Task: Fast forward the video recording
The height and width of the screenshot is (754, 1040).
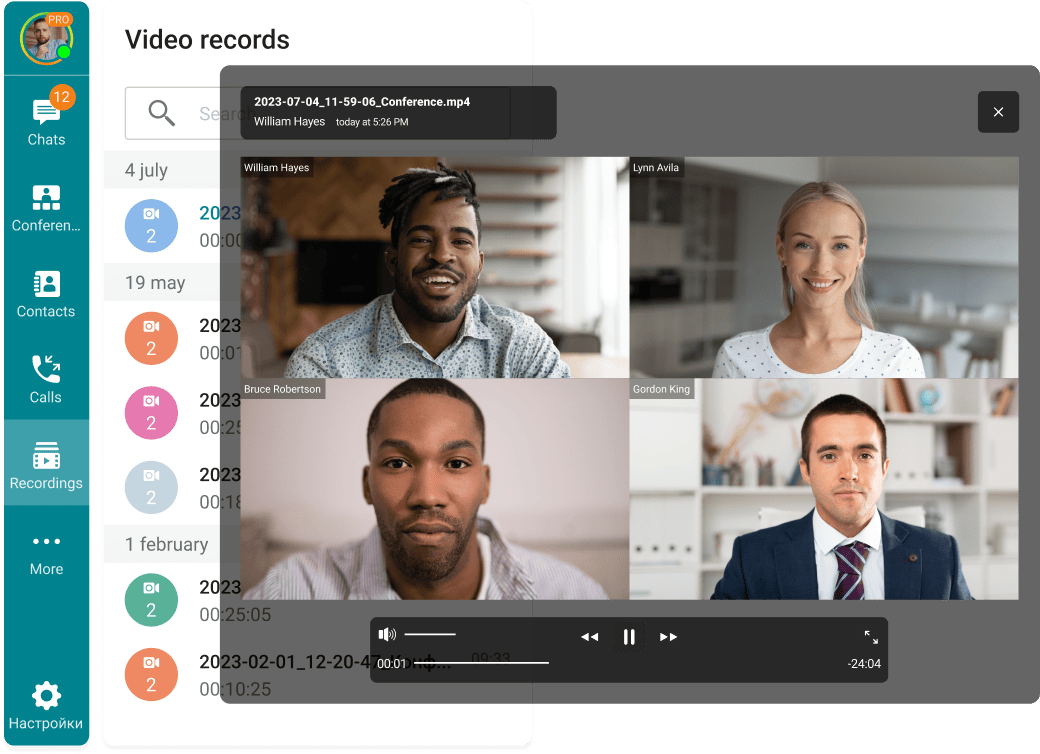Action: [x=669, y=637]
